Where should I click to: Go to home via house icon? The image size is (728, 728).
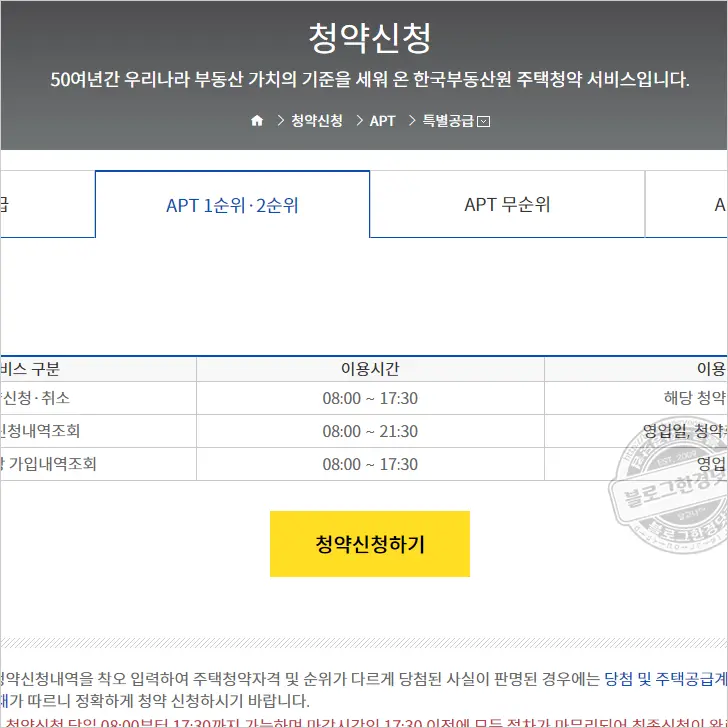tap(257, 121)
